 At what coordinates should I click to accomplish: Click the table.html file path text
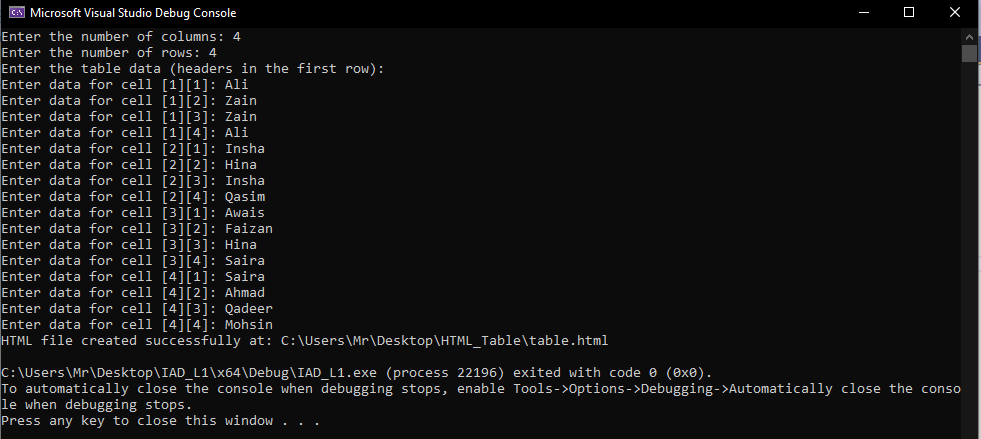tap(444, 341)
